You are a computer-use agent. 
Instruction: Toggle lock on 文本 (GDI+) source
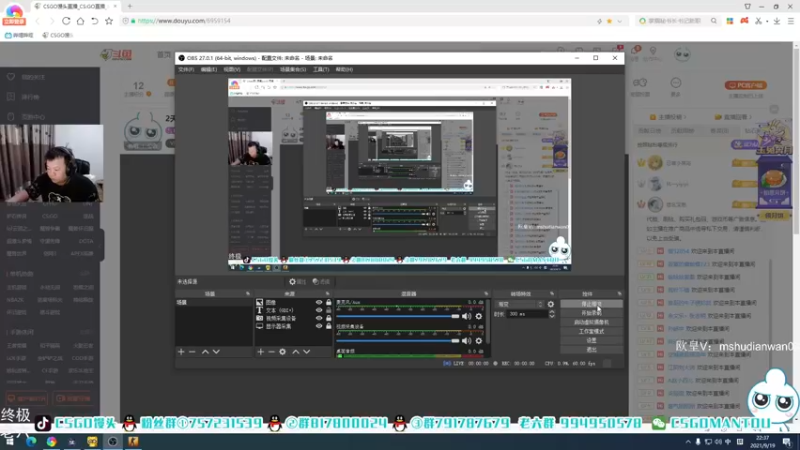pyautogui.click(x=329, y=310)
